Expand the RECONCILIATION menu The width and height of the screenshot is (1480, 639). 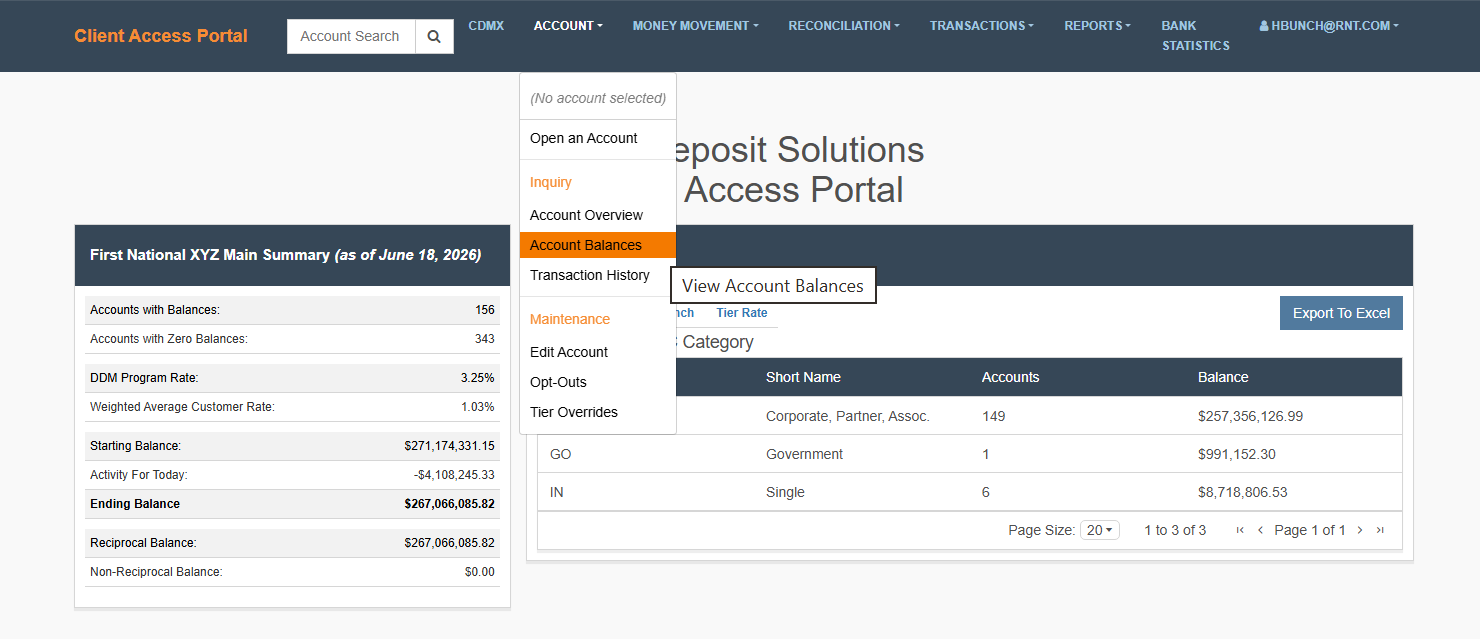pos(844,26)
